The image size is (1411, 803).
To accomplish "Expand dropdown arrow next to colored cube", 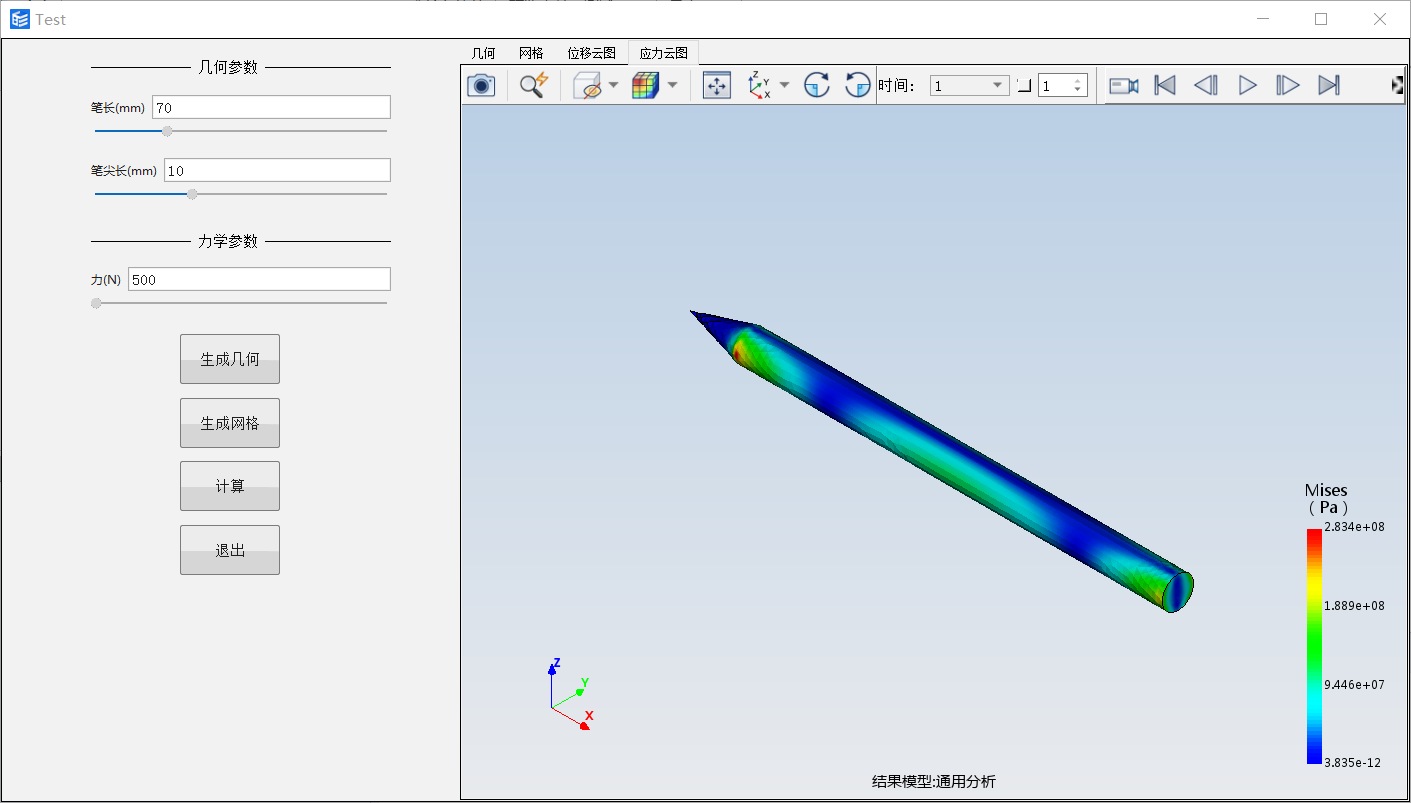I will click(672, 86).
